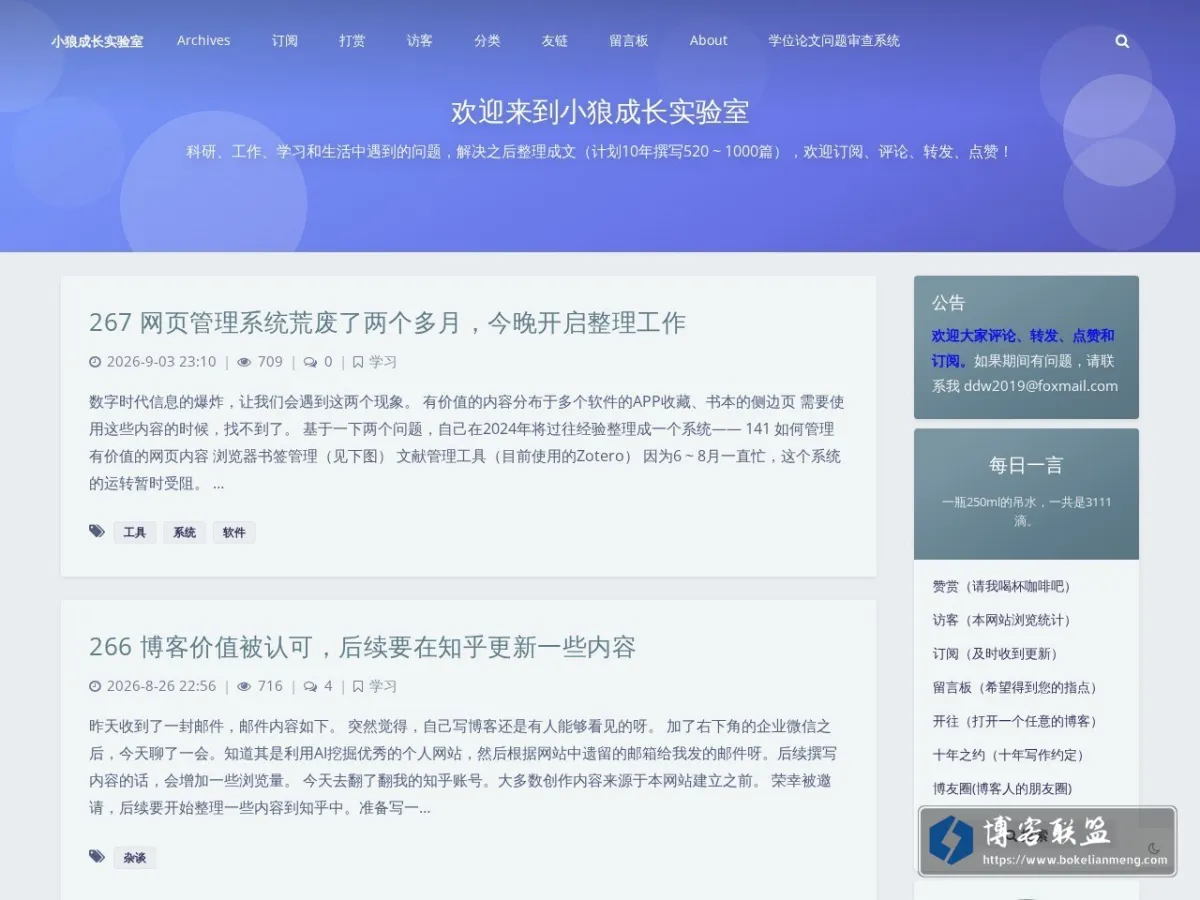The image size is (1200, 900).
Task: Select the 系统 tag
Action: click(x=185, y=532)
